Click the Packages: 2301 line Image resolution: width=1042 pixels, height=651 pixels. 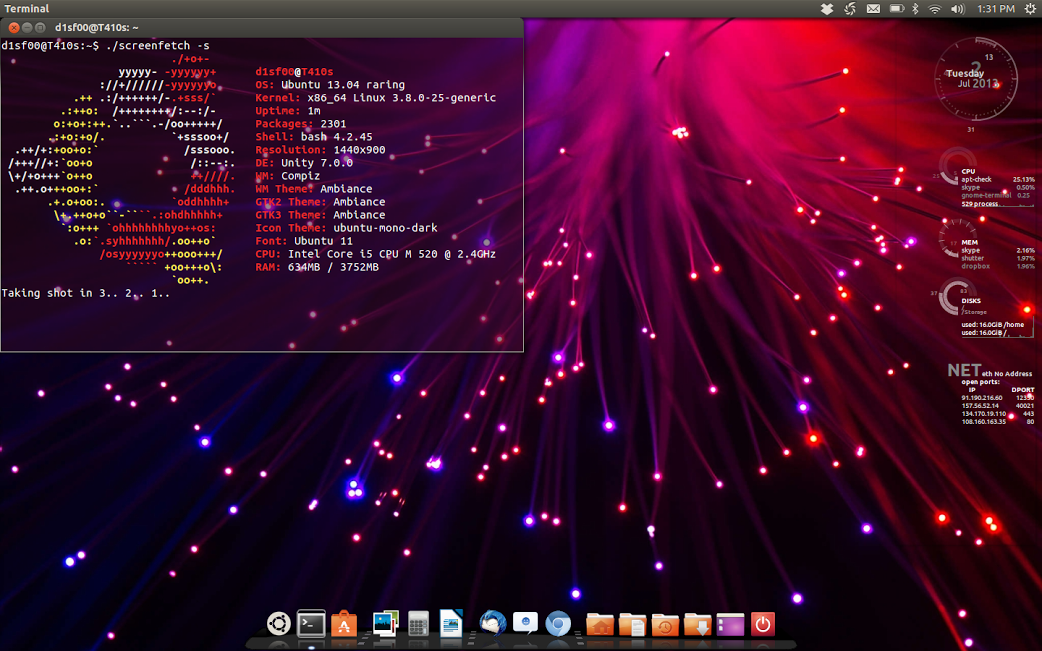pos(300,124)
